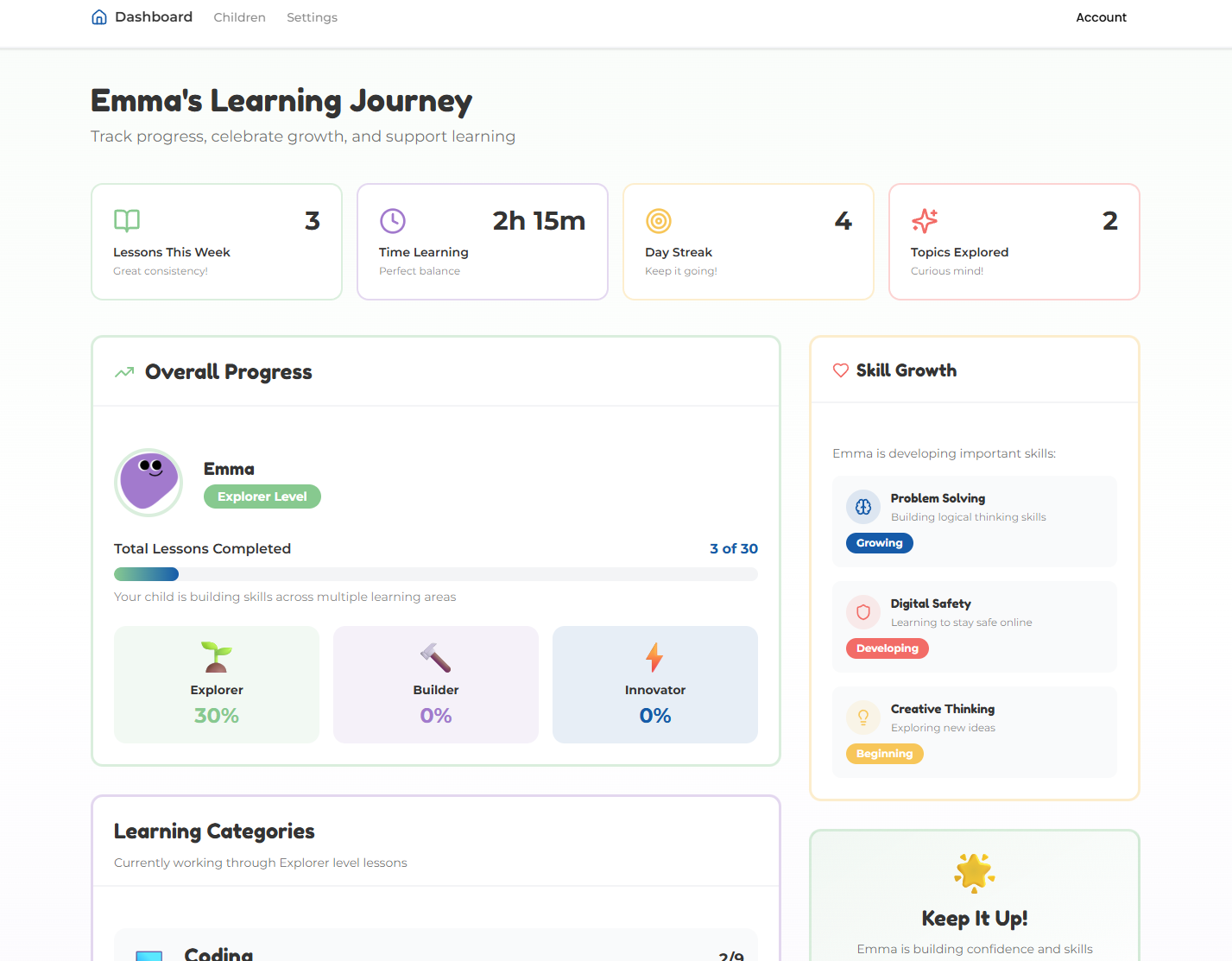The image size is (1232, 961).
Task: Click the trending arrow icon beside Overall Progress
Action: coord(123,371)
